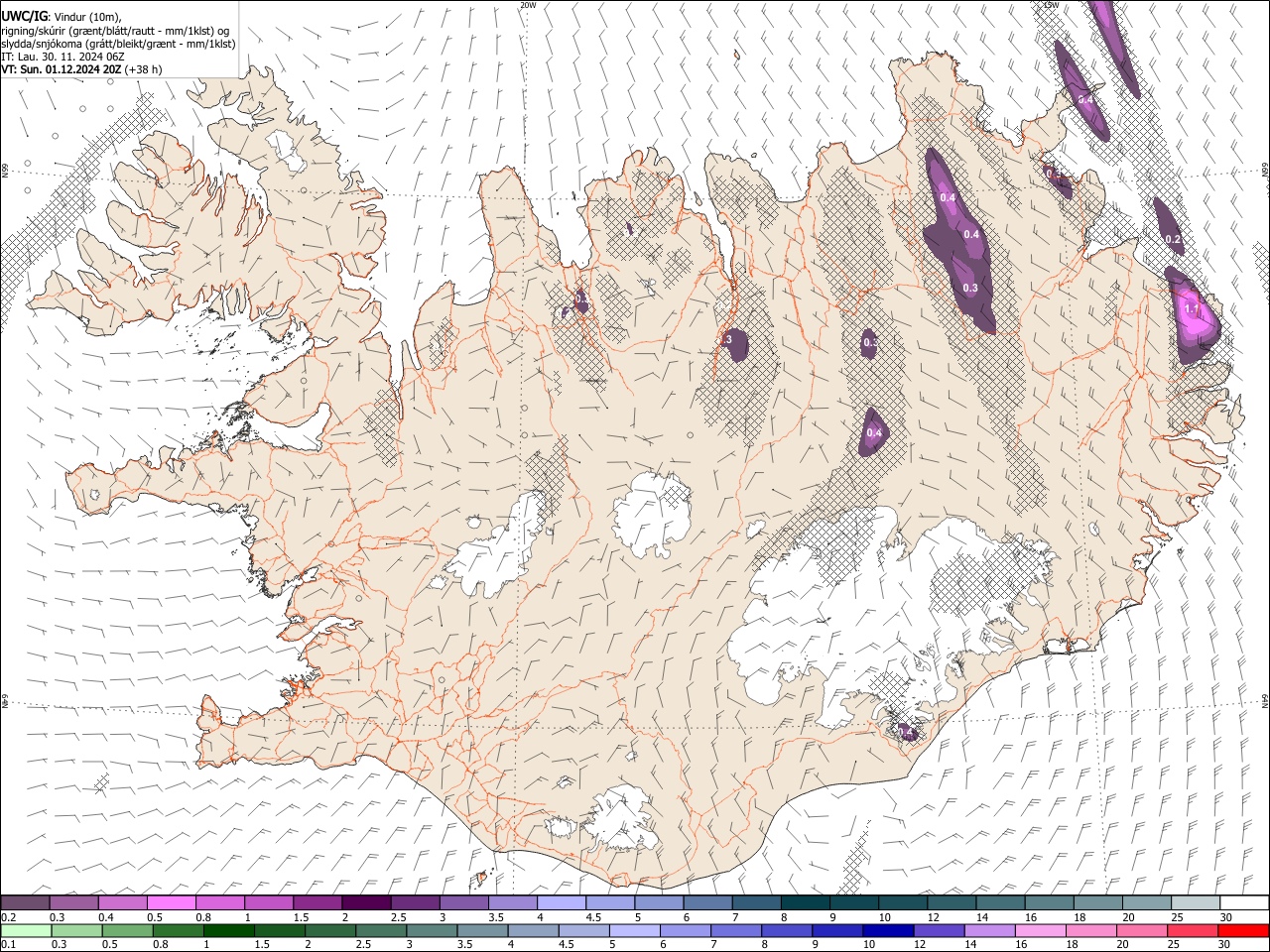1270x952 pixels.
Task: Choose upper legend dark purple swatch between 2 and 2.5
Action: click(x=366, y=902)
